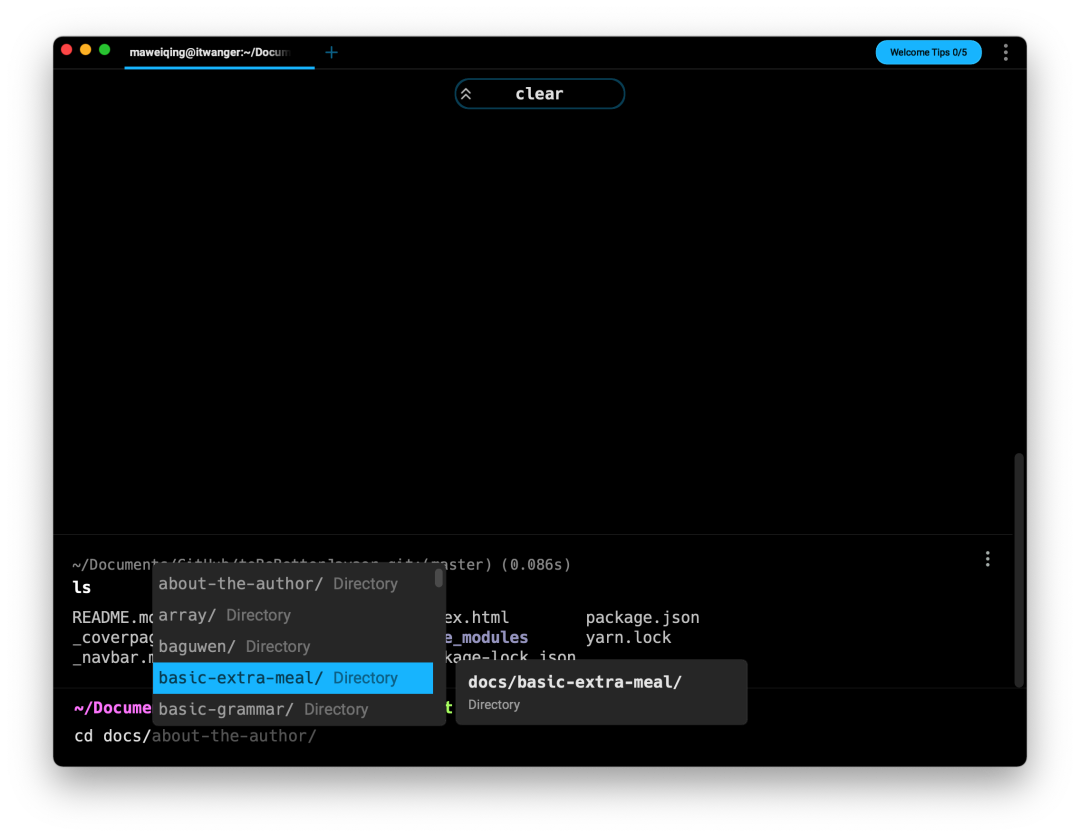This screenshot has height=837, width=1080.
Task: Click the _navbar file name in output
Action: point(113,657)
